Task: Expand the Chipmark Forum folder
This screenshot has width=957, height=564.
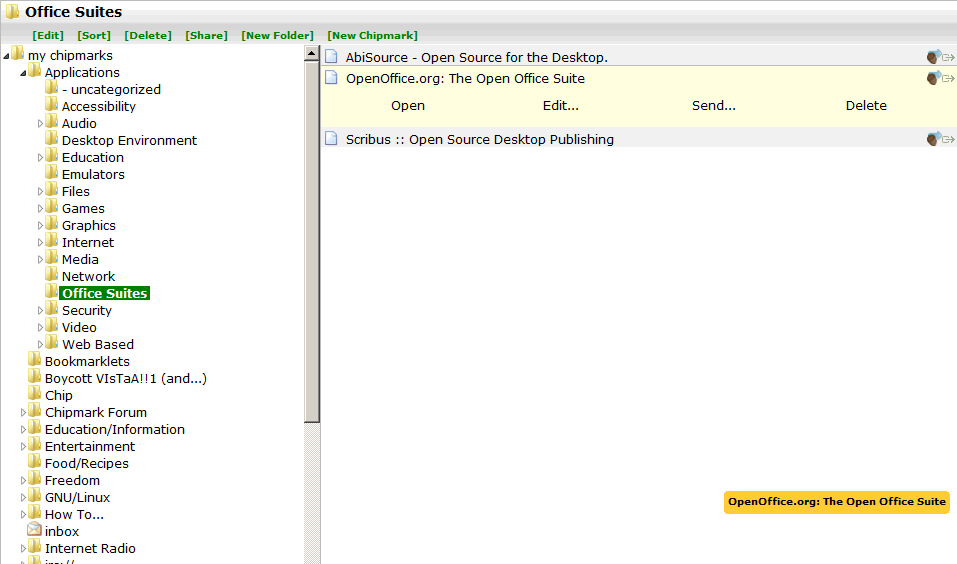Action: pos(23,413)
